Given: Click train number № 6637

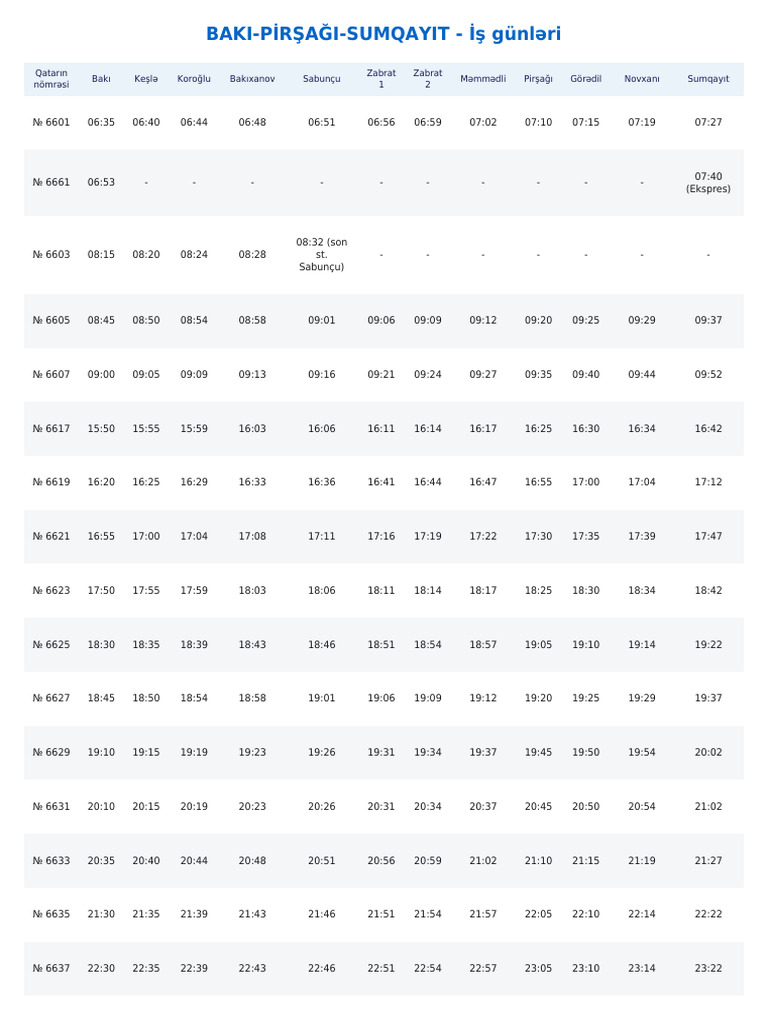Looking at the screenshot, I should [x=51, y=968].
